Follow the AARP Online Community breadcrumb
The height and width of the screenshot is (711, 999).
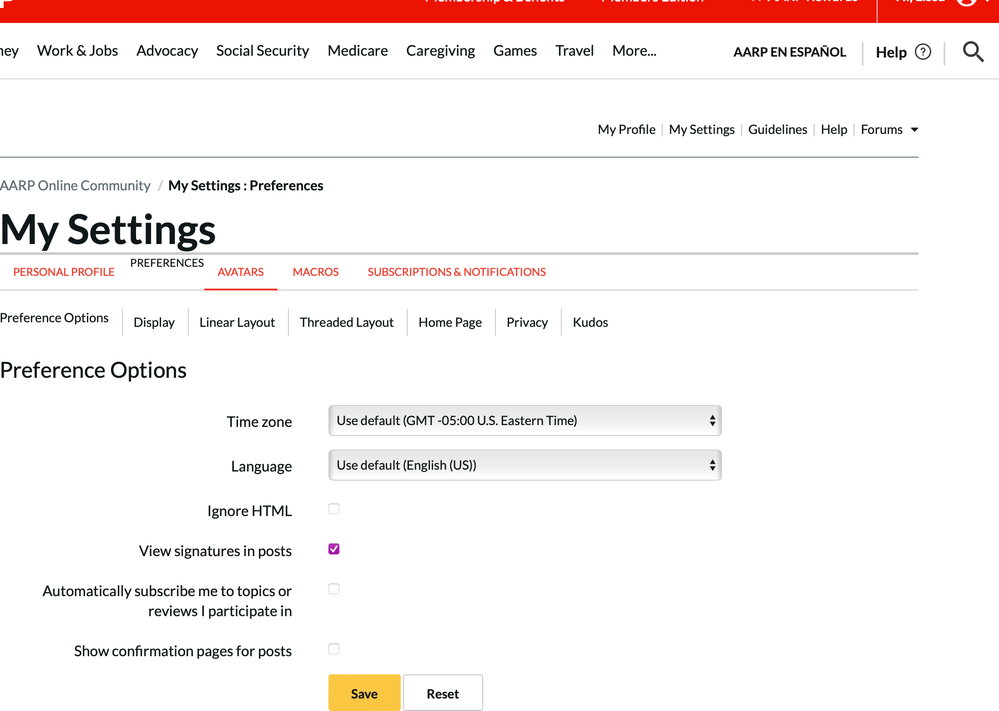point(75,186)
